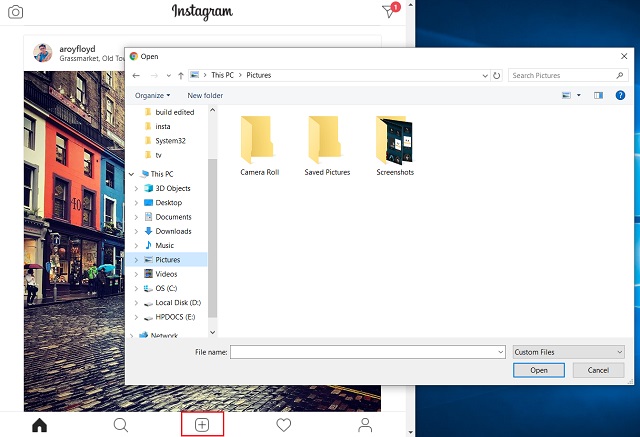Select the Screenshots folder
The width and height of the screenshot is (640, 437).
click(x=395, y=145)
